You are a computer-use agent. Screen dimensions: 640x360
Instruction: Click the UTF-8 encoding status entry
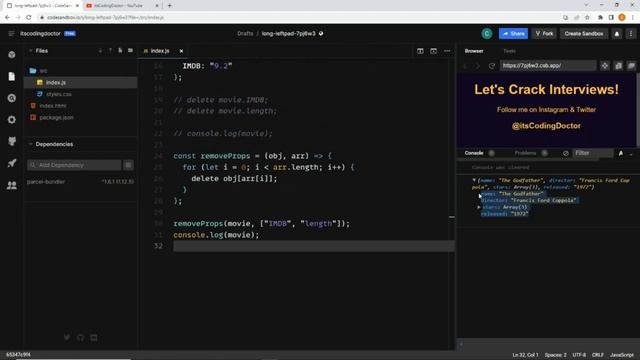click(x=579, y=355)
